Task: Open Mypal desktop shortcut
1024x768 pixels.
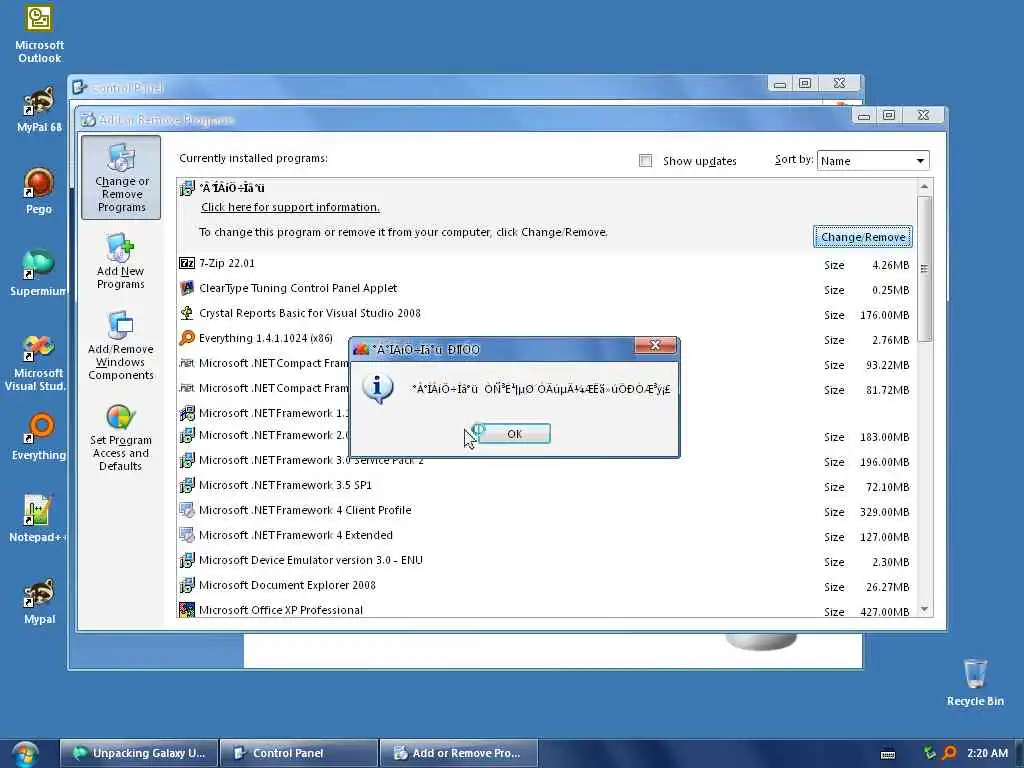Action: click(x=39, y=601)
